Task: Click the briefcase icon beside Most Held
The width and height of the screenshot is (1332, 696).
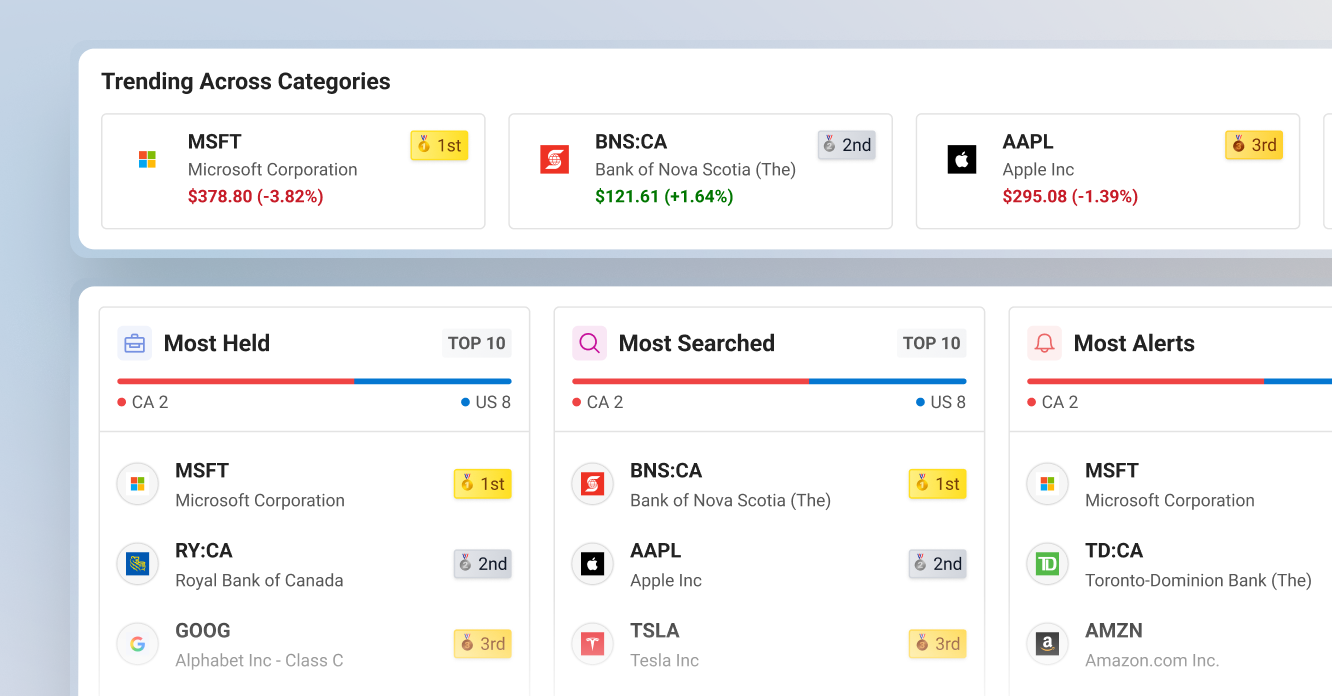Action: click(x=135, y=343)
